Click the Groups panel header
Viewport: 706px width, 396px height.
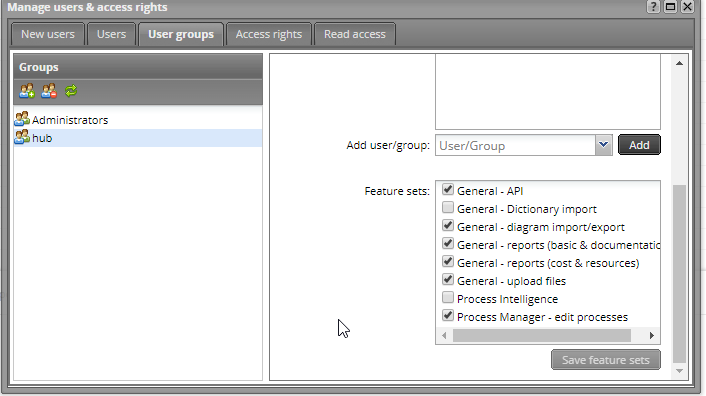point(138,67)
